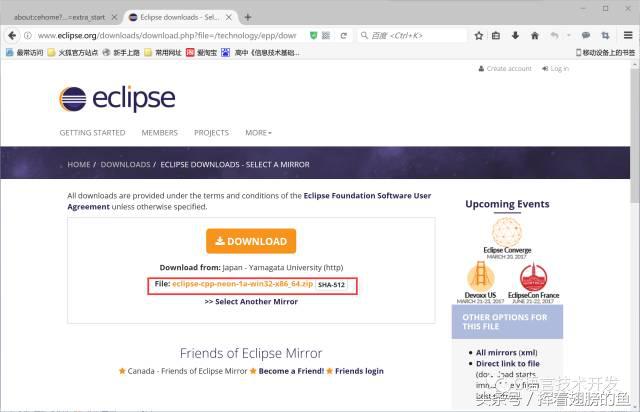Open the 高中《信息技术基础 bookmark
Screen dimensions: 640x412
260,52
